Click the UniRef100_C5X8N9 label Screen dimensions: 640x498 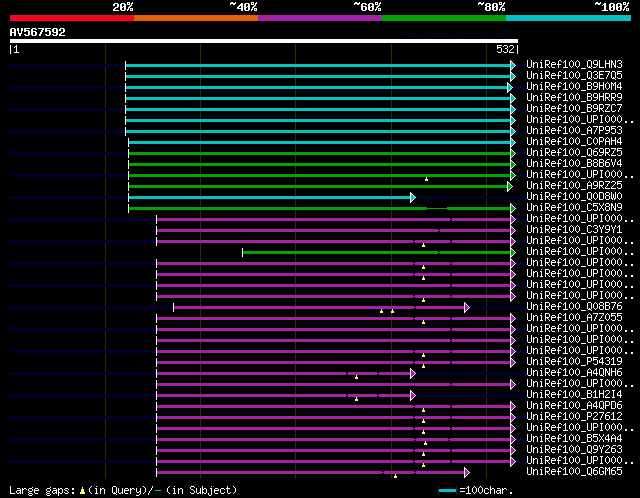(x=574, y=208)
